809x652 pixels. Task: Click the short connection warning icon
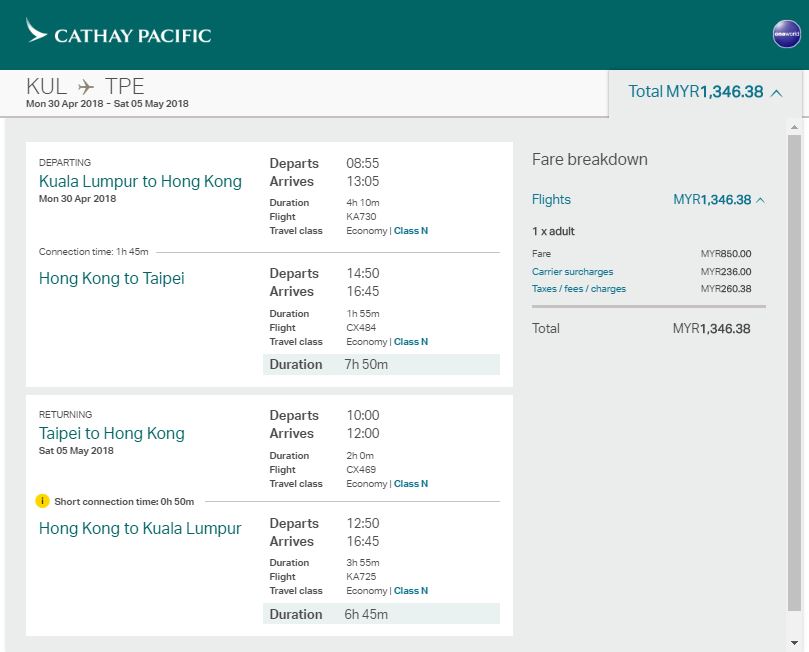[x=42, y=501]
